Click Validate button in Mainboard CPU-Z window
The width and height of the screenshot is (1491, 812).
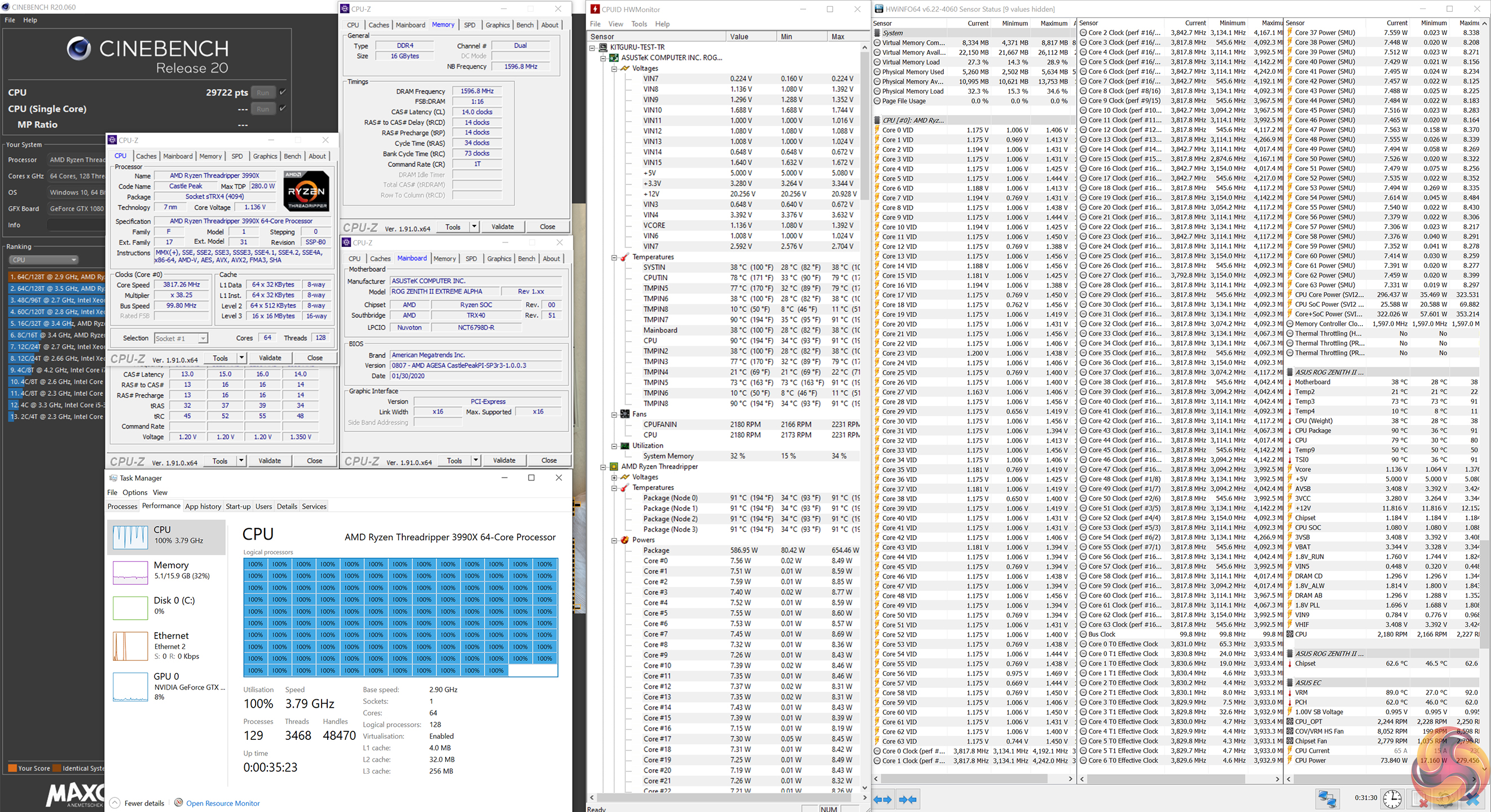(504, 461)
